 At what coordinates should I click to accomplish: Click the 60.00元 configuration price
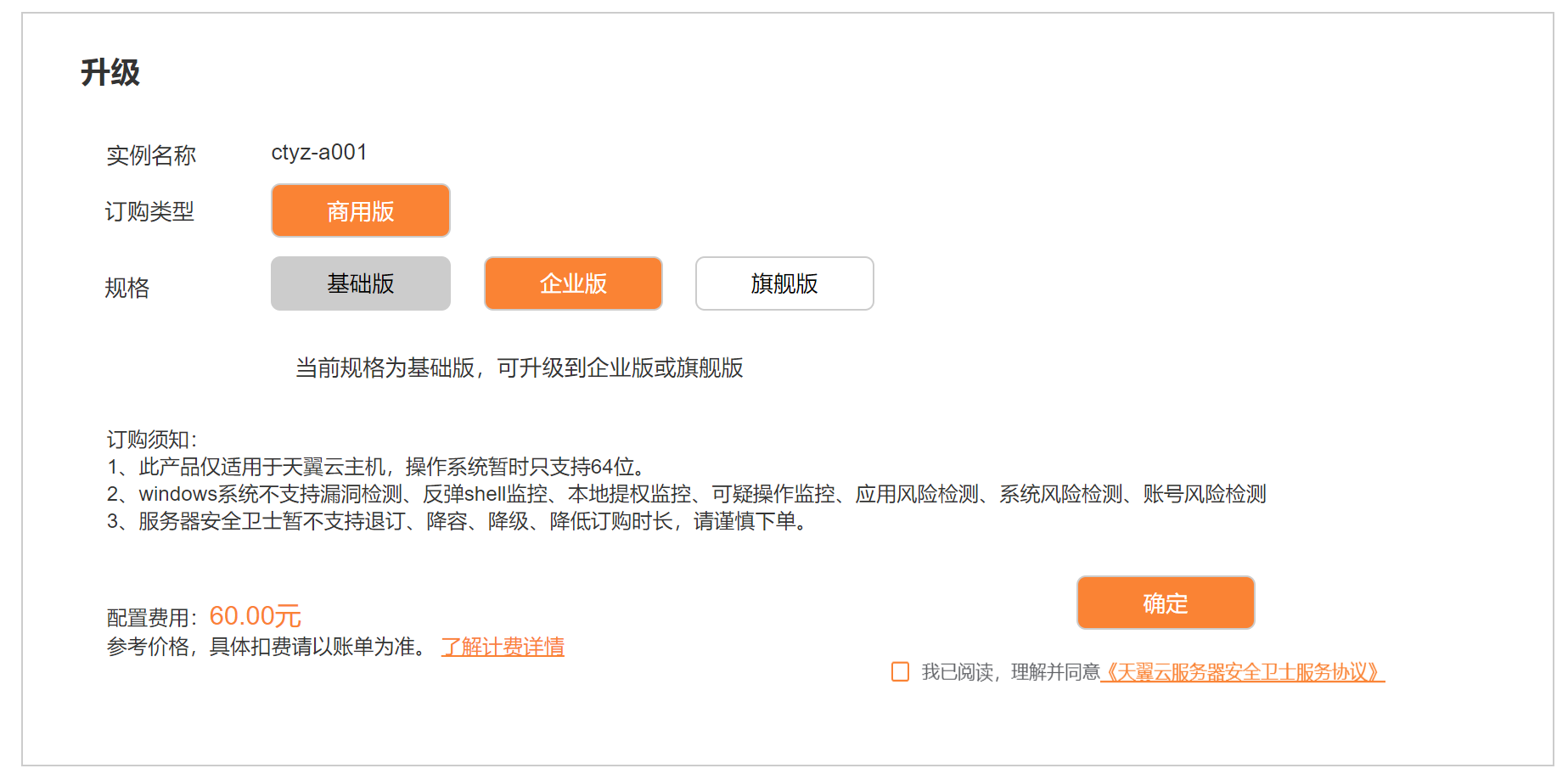[255, 615]
